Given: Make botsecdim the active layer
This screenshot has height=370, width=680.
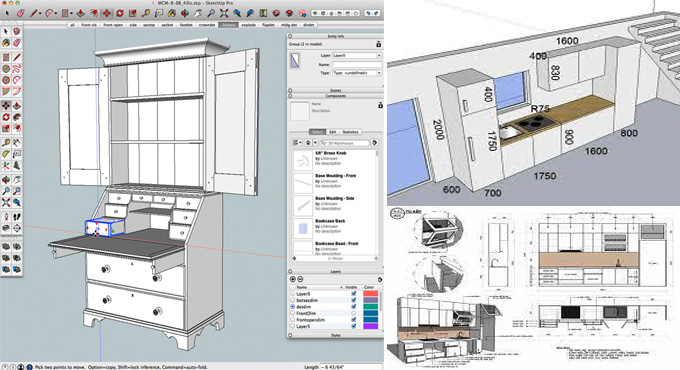Looking at the screenshot, I should tap(293, 300).
